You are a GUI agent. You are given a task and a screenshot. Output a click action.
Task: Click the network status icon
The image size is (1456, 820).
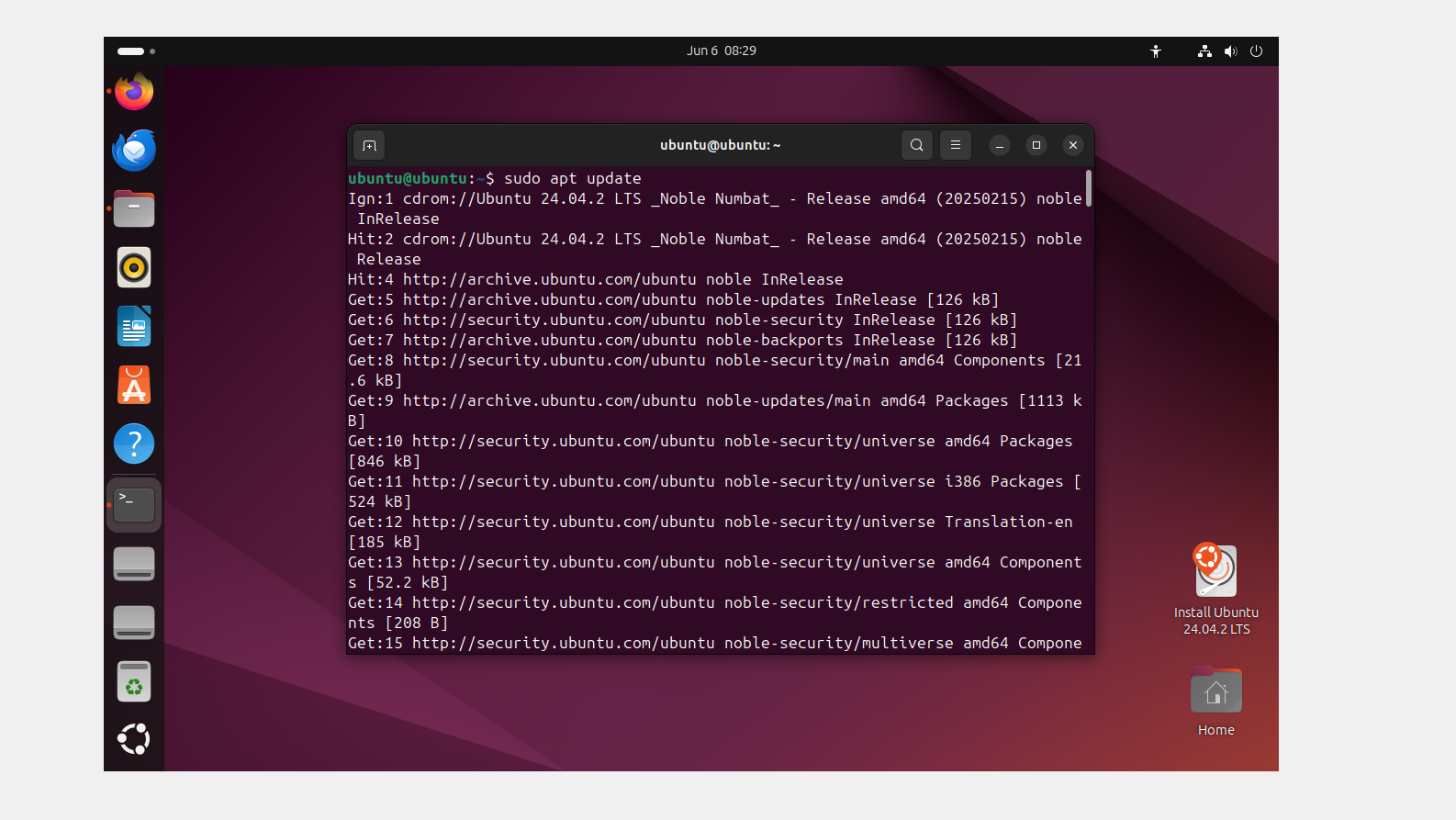1204,51
